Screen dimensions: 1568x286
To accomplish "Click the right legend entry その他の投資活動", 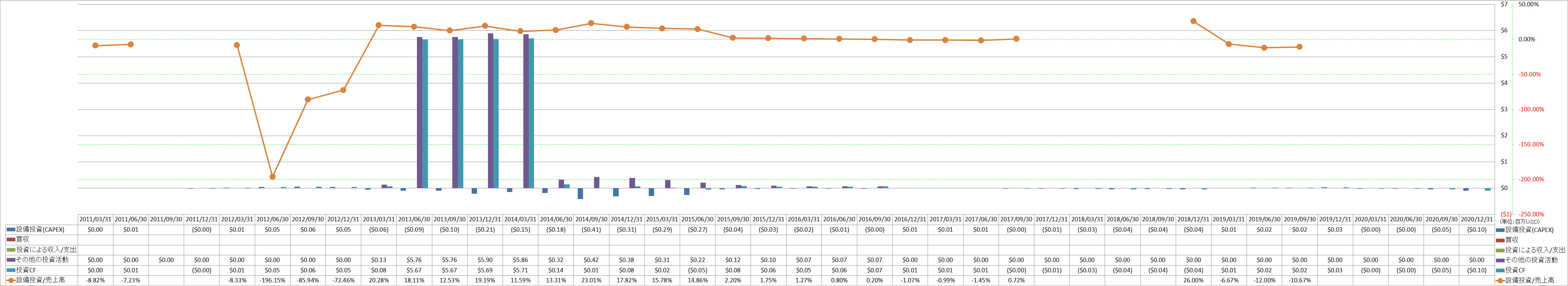I will (x=1527, y=260).
